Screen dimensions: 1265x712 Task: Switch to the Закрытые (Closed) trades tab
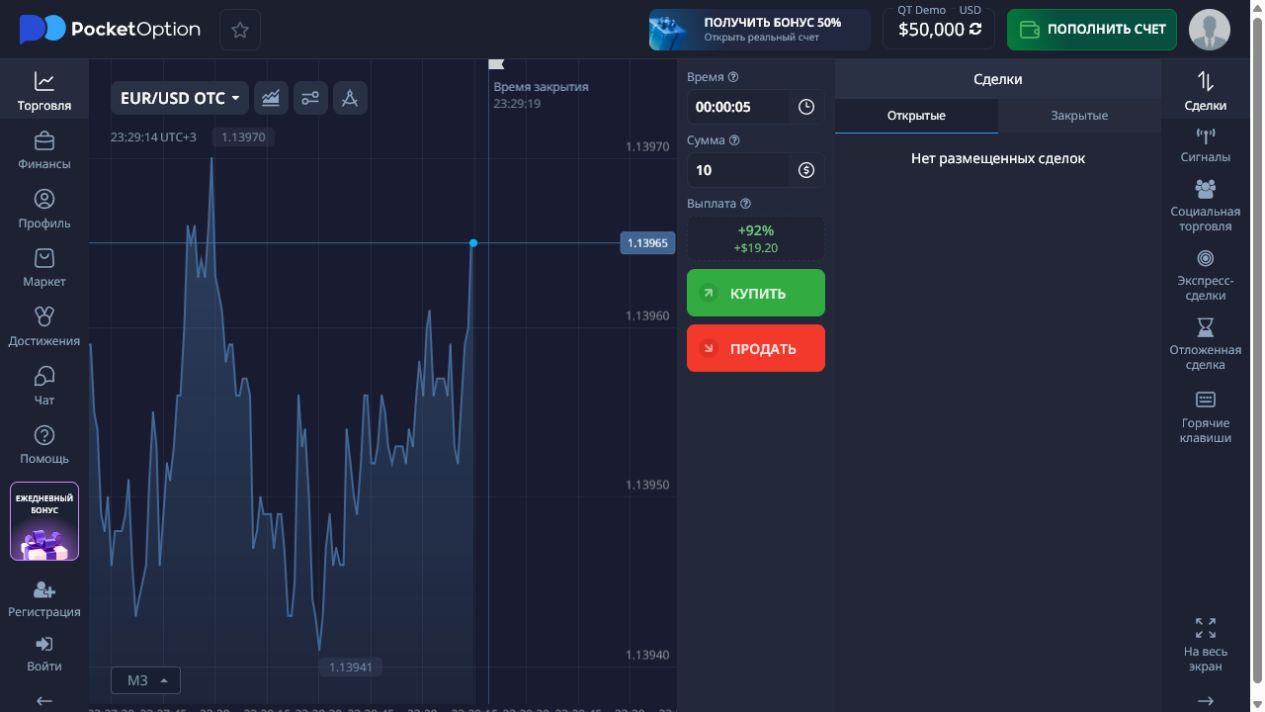pyautogui.click(x=1079, y=116)
